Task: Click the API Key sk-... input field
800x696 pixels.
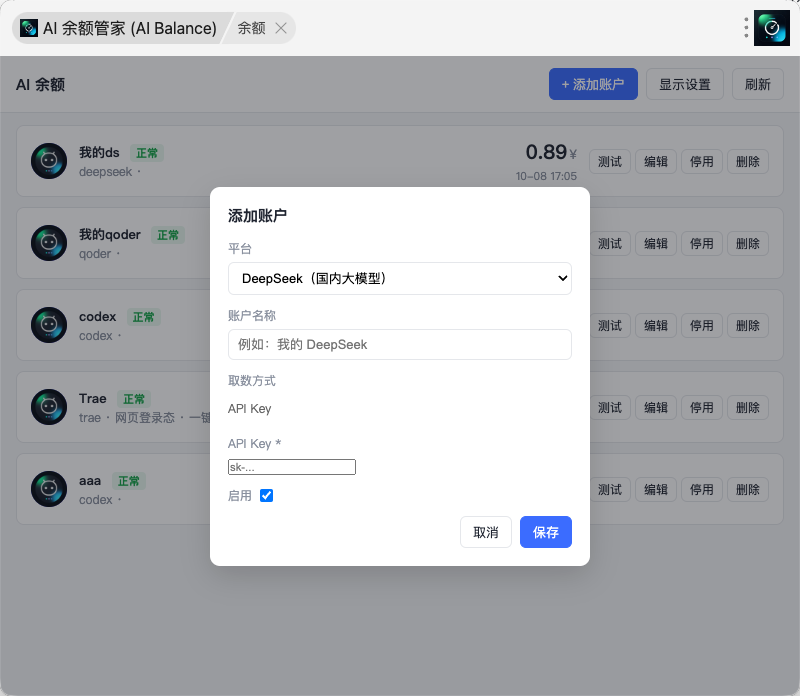Action: (x=292, y=467)
